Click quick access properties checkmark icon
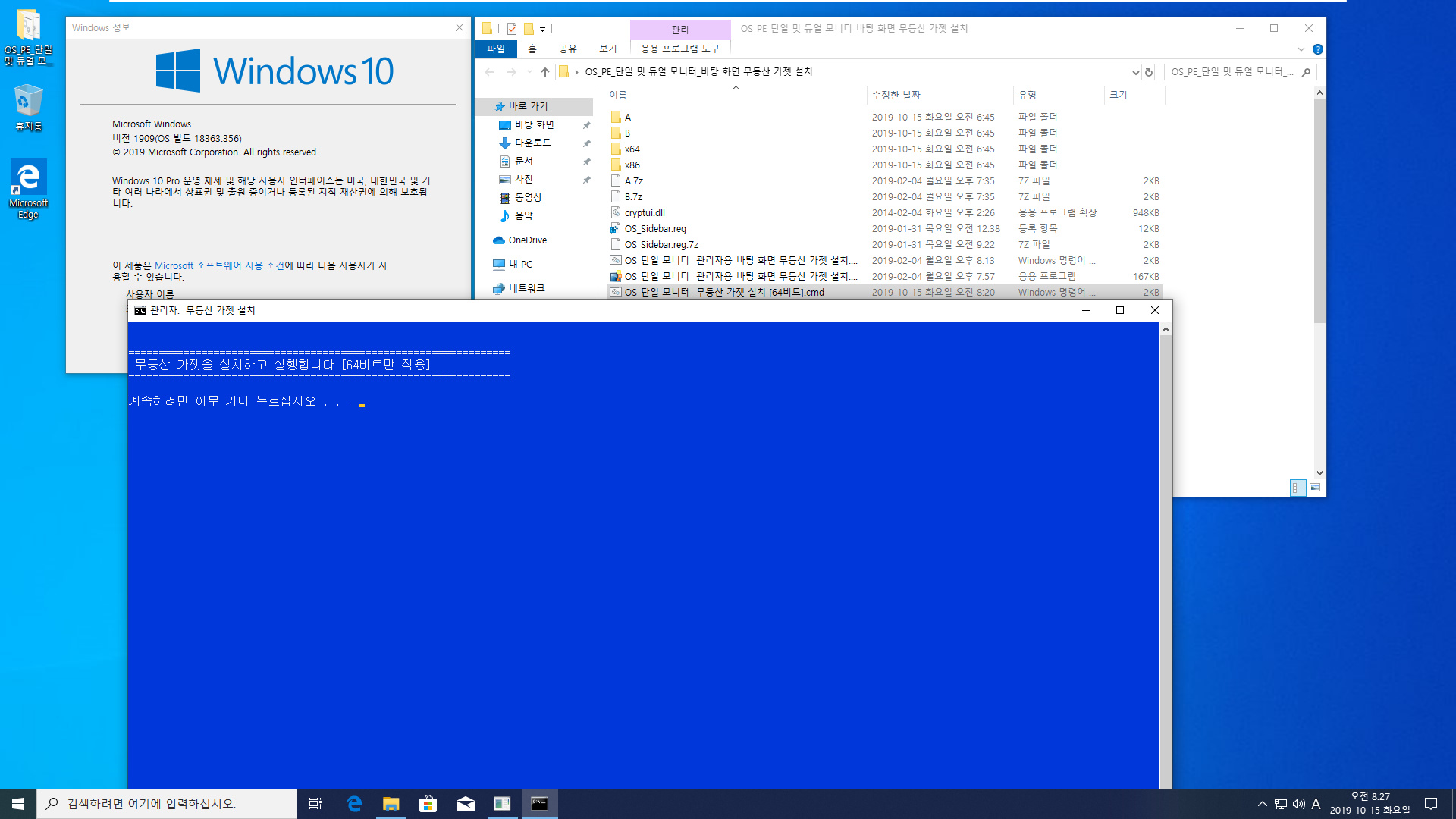Screen dimensions: 1456x819 pos(512,29)
